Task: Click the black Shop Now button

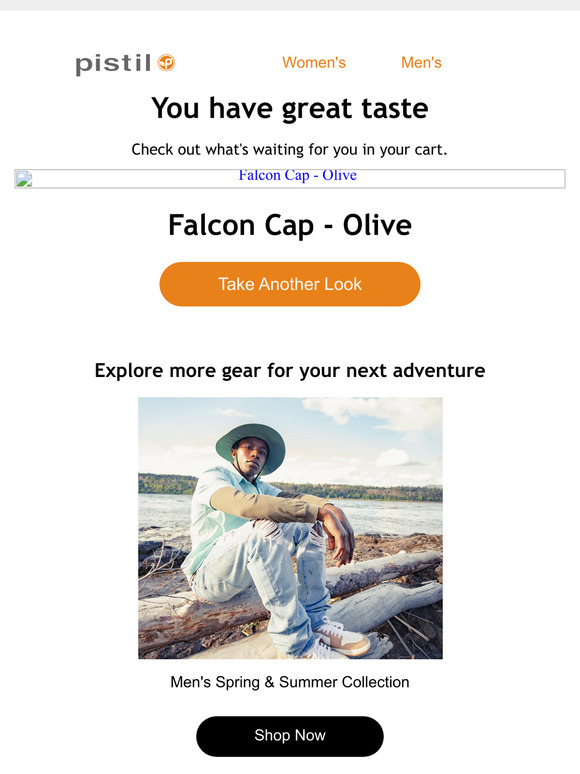Action: point(290,736)
